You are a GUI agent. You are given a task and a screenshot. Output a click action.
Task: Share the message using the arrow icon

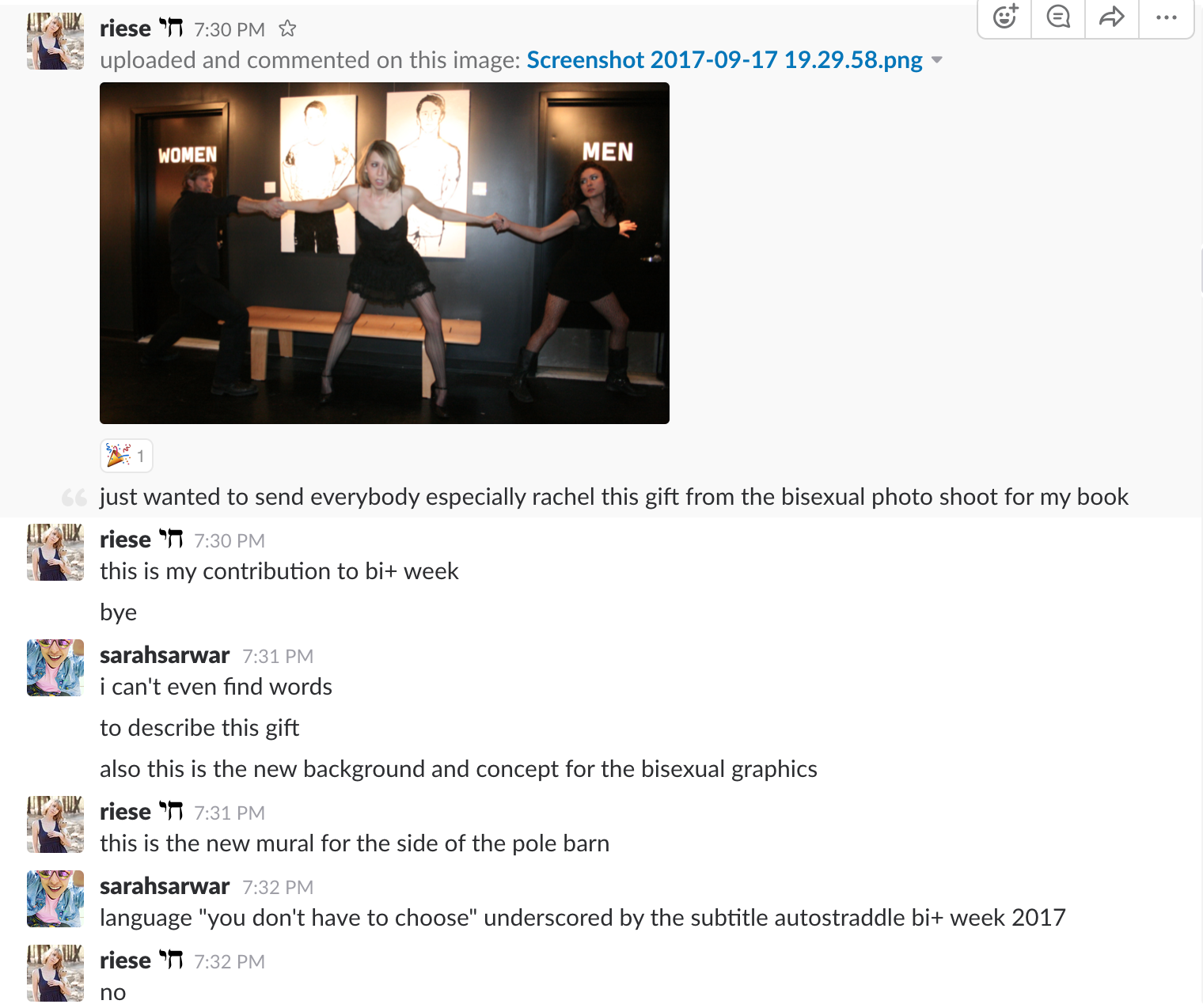[x=1112, y=17]
